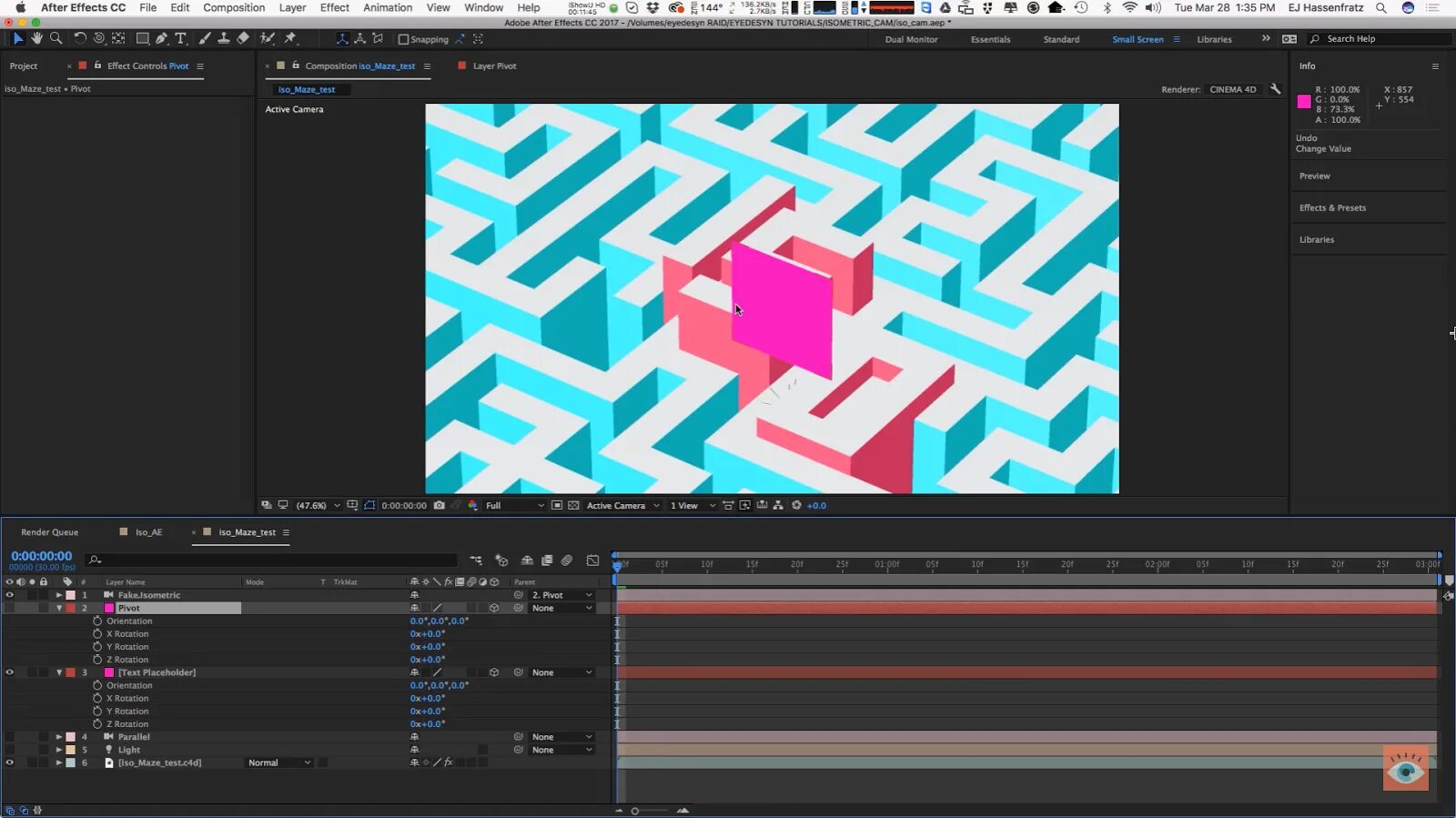Viewport: 1456px width, 818px height.
Task: Hide the [Text Placeholder] layer eye
Action: pos(10,672)
